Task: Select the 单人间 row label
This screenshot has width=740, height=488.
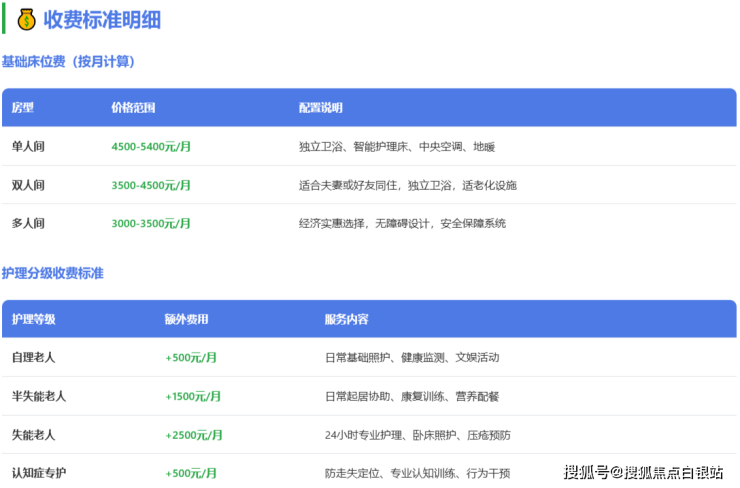Action: click(x=28, y=147)
